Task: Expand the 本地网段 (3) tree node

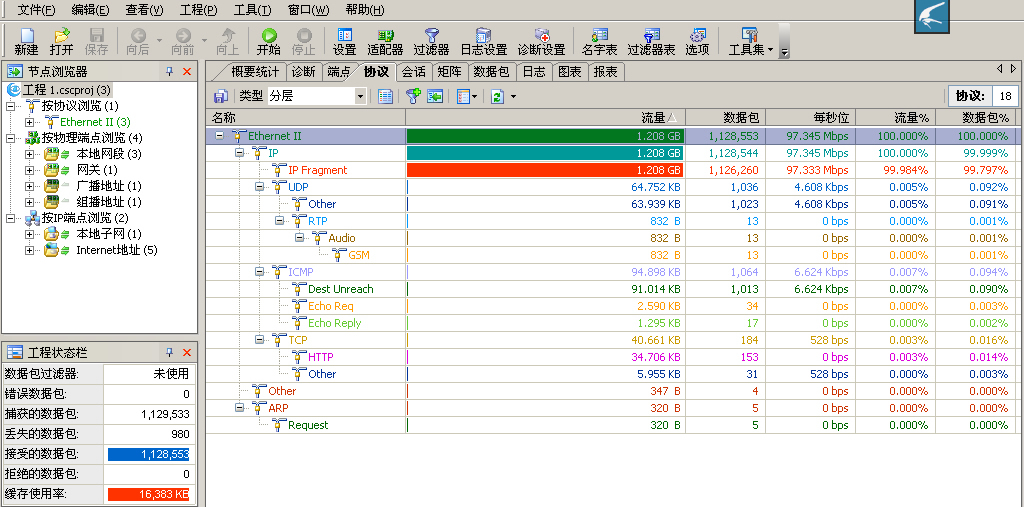Action: [30, 154]
